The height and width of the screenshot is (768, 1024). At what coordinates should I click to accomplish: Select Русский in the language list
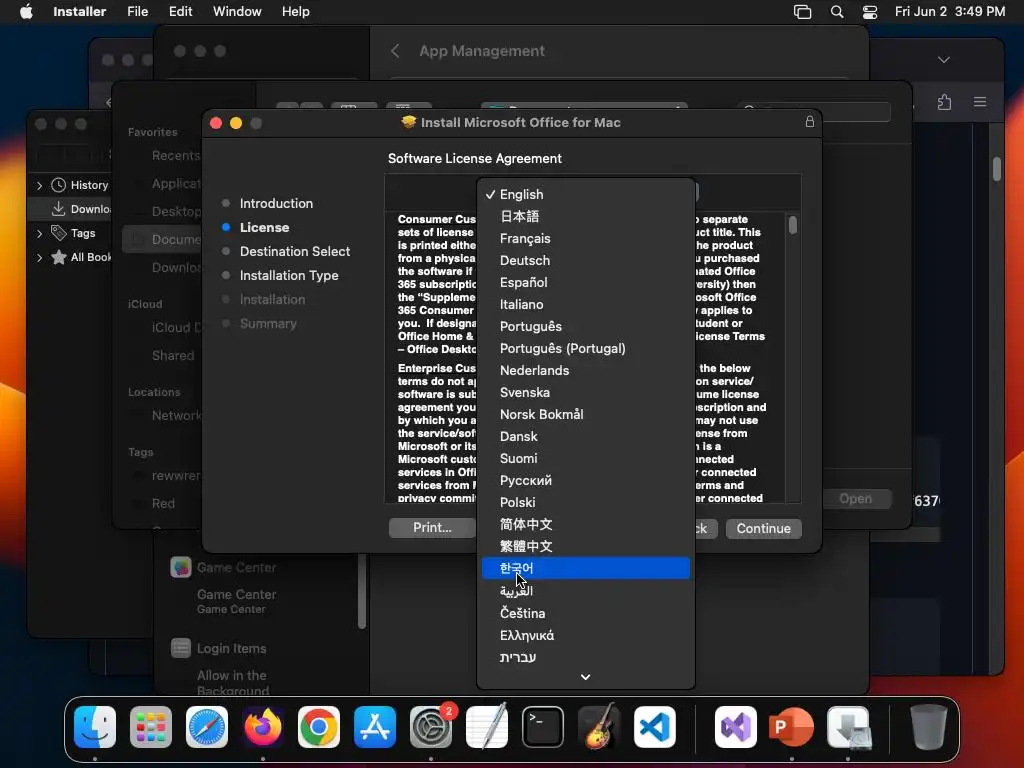585,480
